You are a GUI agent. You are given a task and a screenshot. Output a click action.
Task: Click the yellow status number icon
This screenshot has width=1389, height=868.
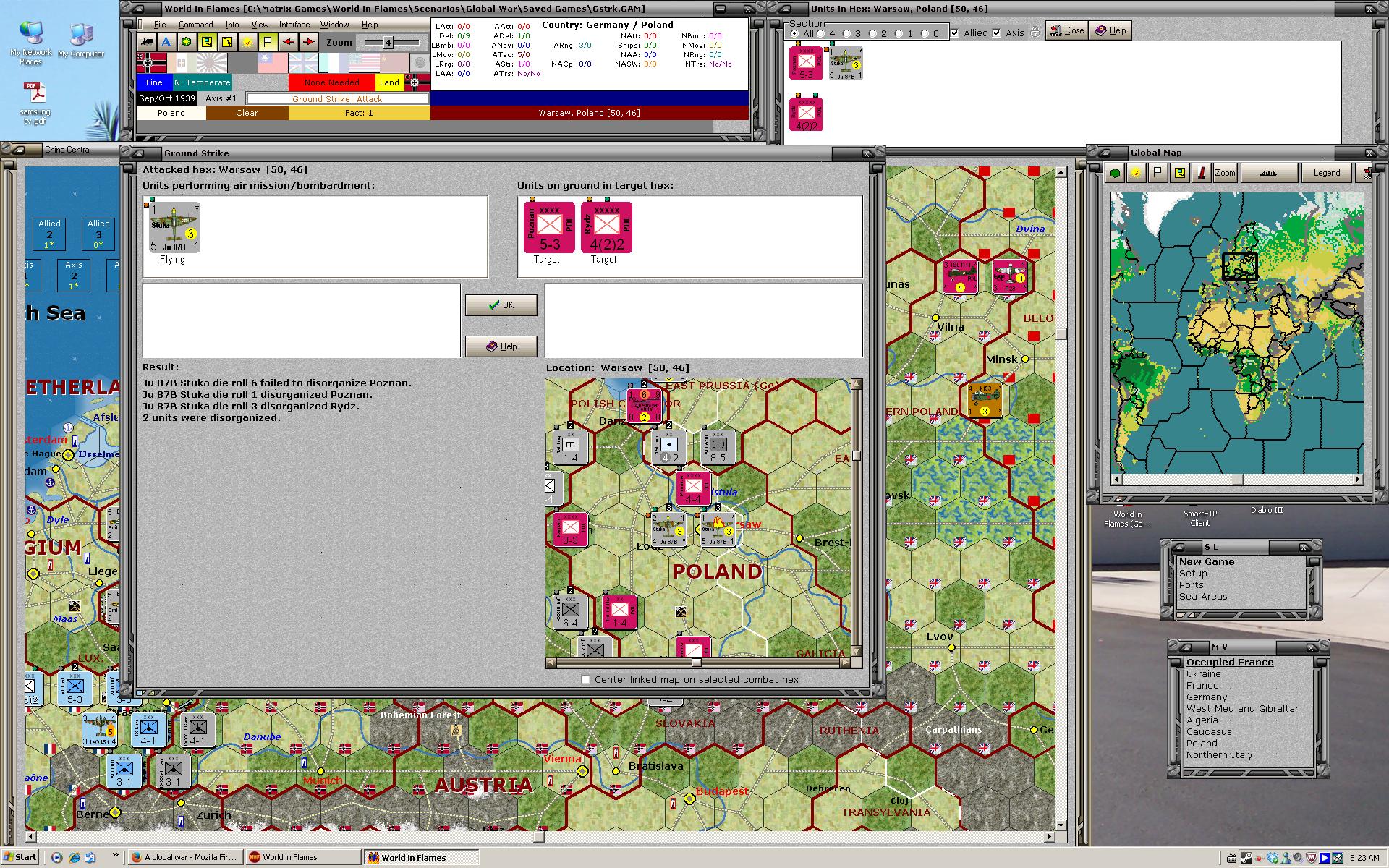point(227,42)
